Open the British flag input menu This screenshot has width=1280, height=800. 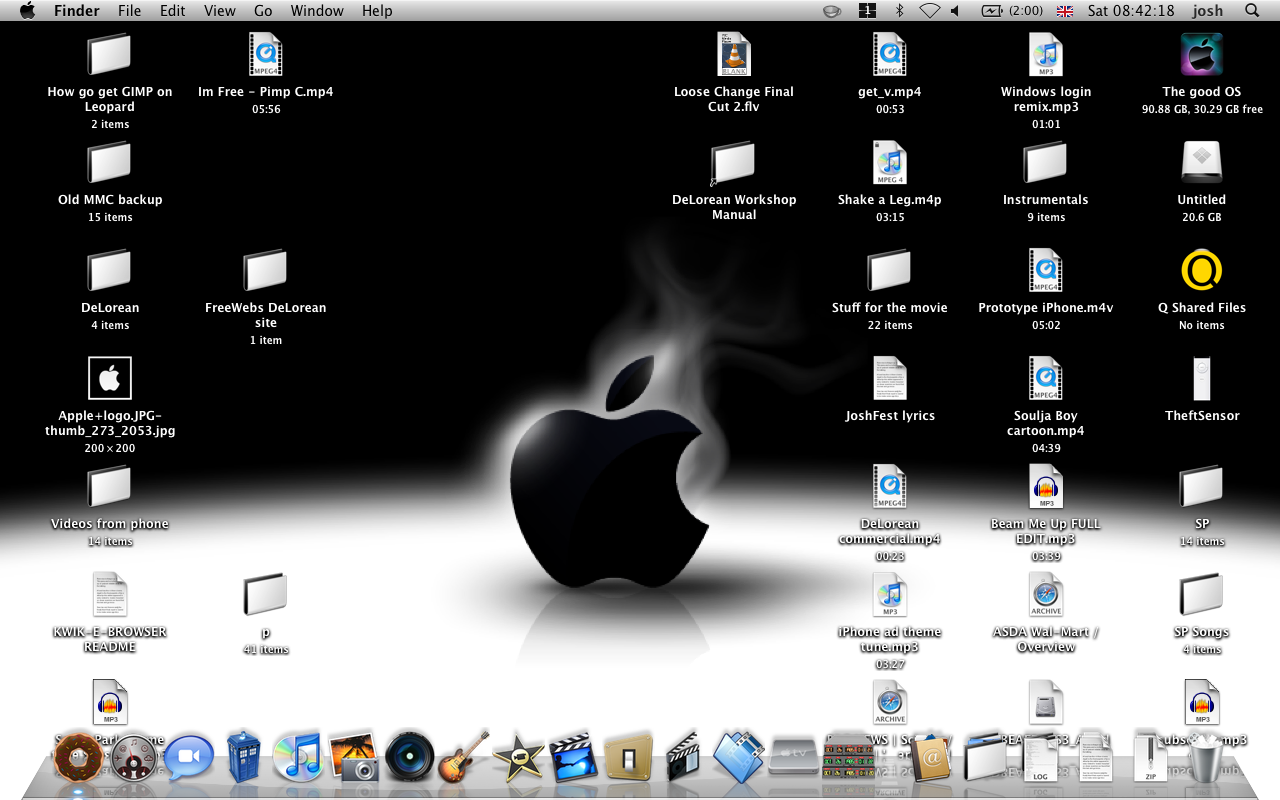click(1065, 11)
